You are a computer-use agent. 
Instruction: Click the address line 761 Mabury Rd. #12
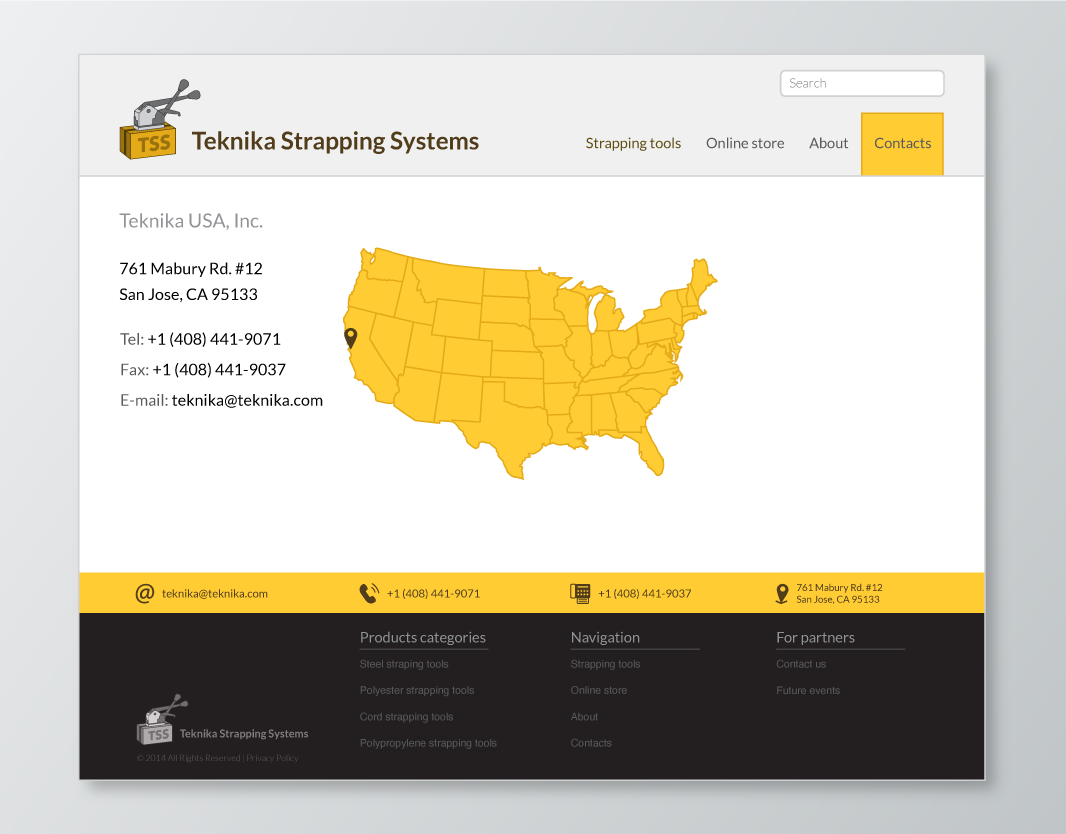(191, 269)
